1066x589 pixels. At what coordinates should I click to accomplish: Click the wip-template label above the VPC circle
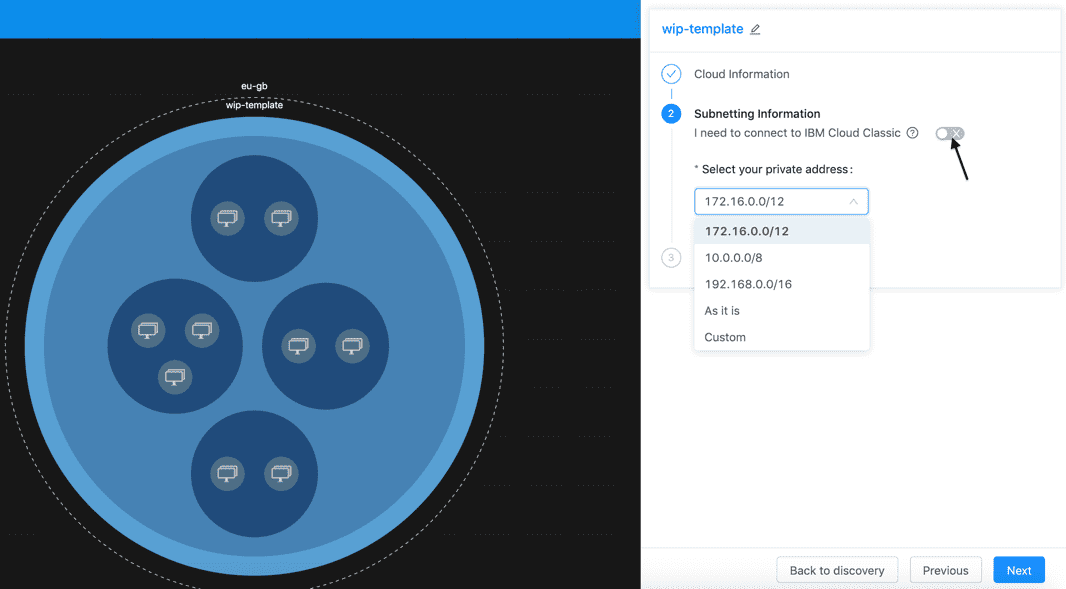click(254, 105)
